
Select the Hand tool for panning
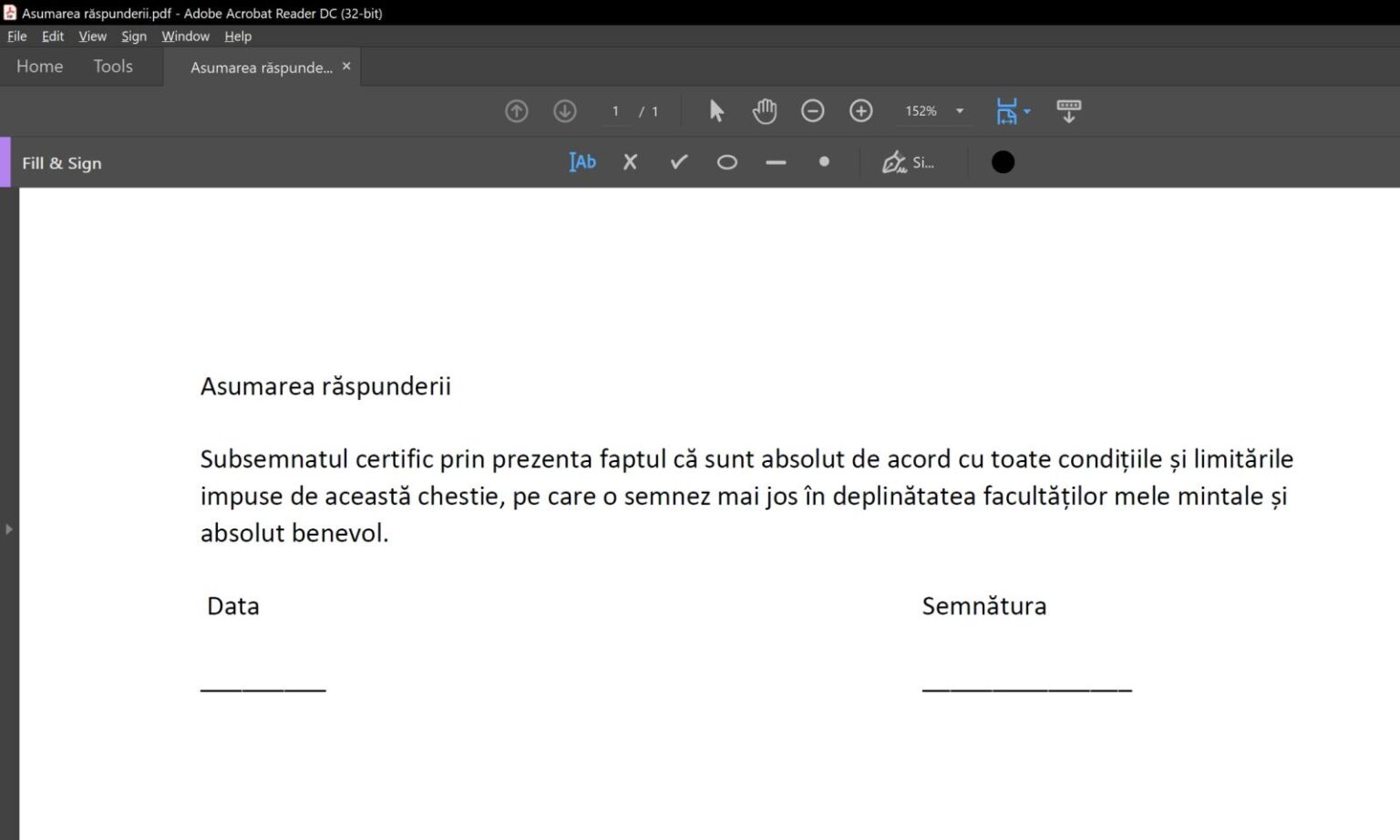764,110
